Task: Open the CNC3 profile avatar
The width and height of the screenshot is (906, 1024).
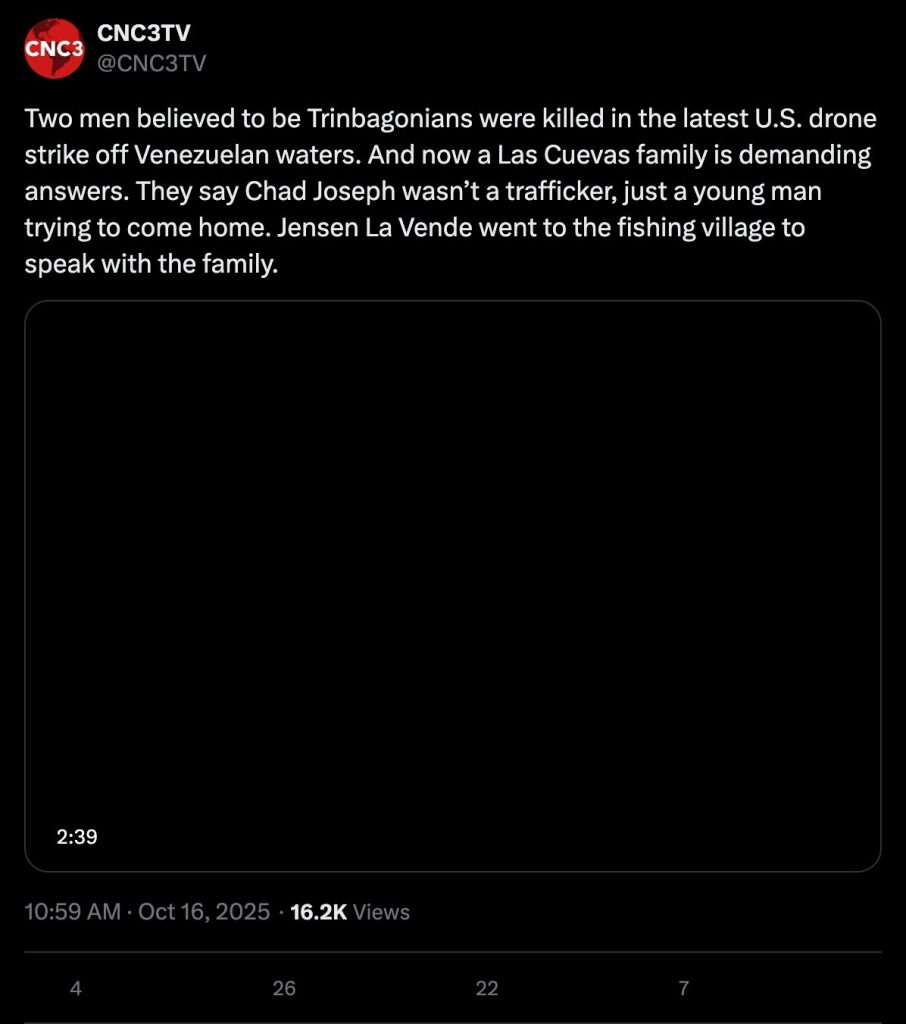Action: 54,48
